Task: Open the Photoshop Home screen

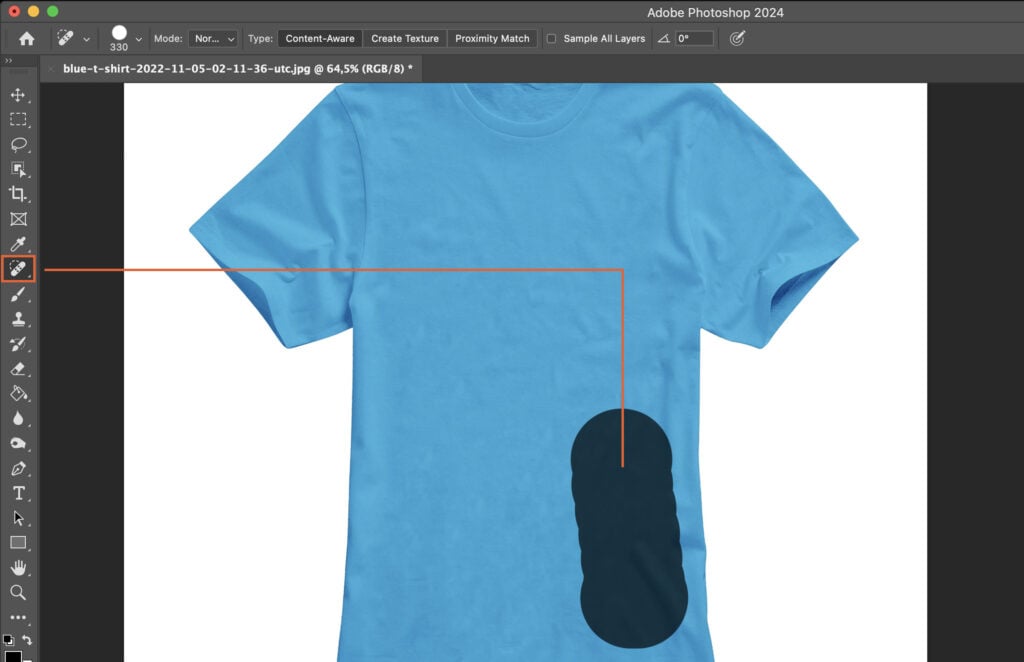Action: [x=26, y=38]
